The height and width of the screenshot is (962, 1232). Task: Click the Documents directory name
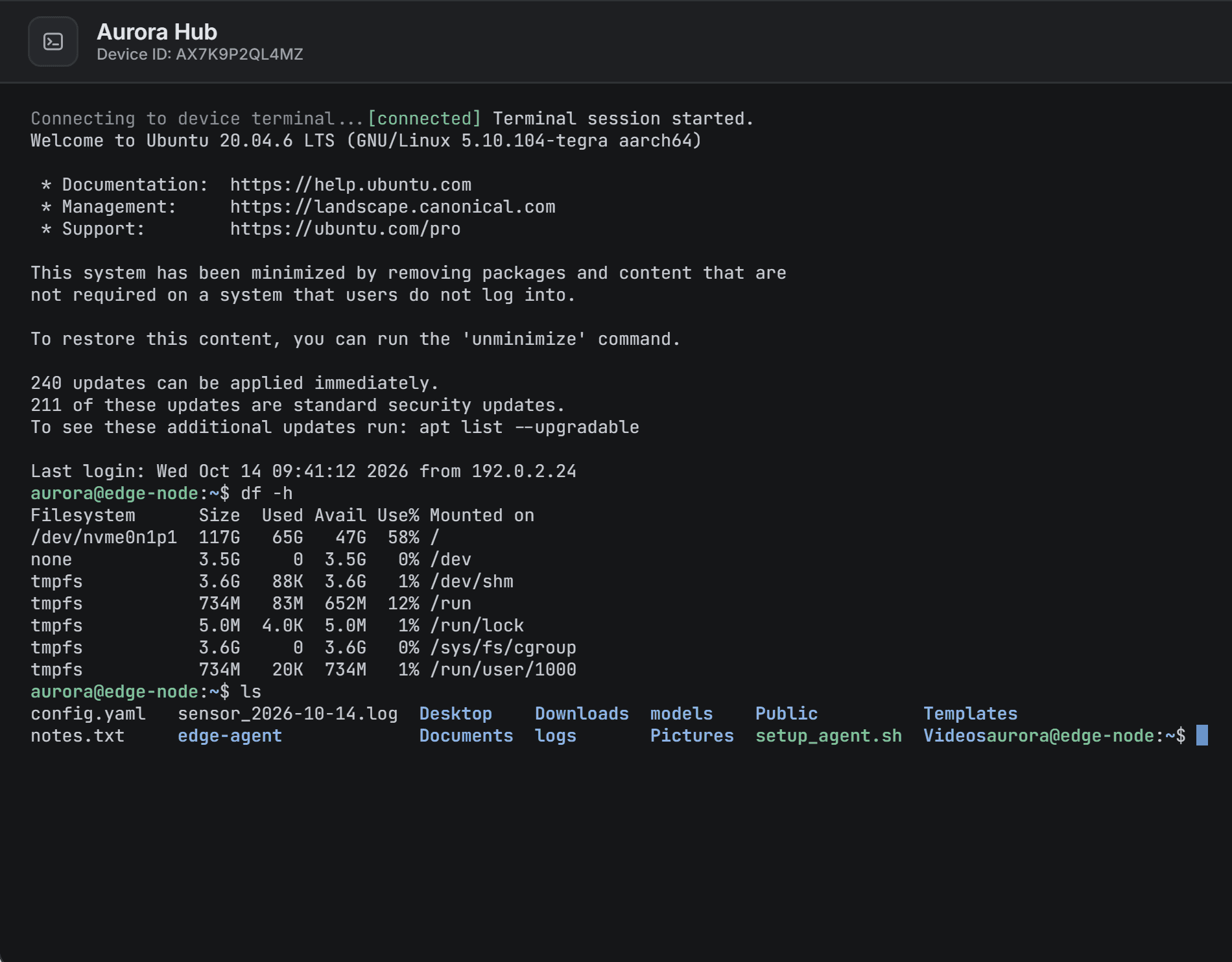[466, 736]
